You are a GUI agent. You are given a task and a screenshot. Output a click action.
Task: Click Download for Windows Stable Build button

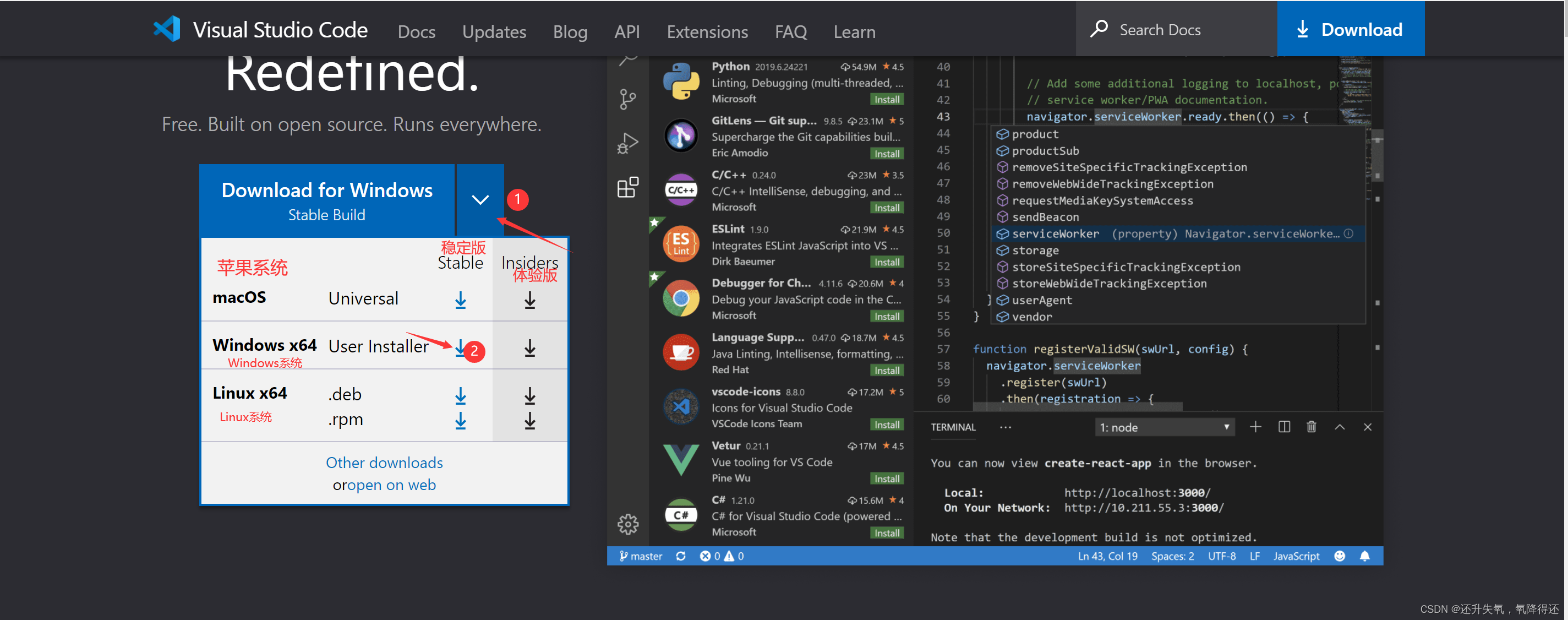click(327, 200)
